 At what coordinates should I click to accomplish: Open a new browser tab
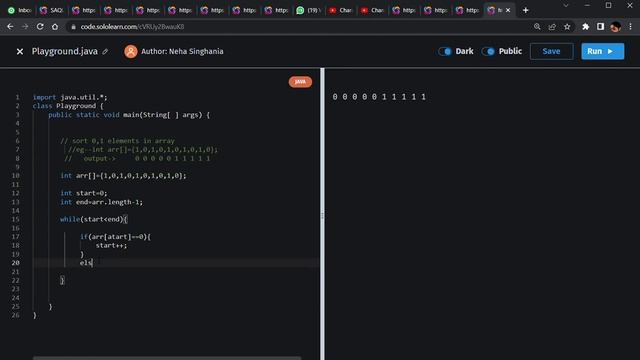(526, 10)
